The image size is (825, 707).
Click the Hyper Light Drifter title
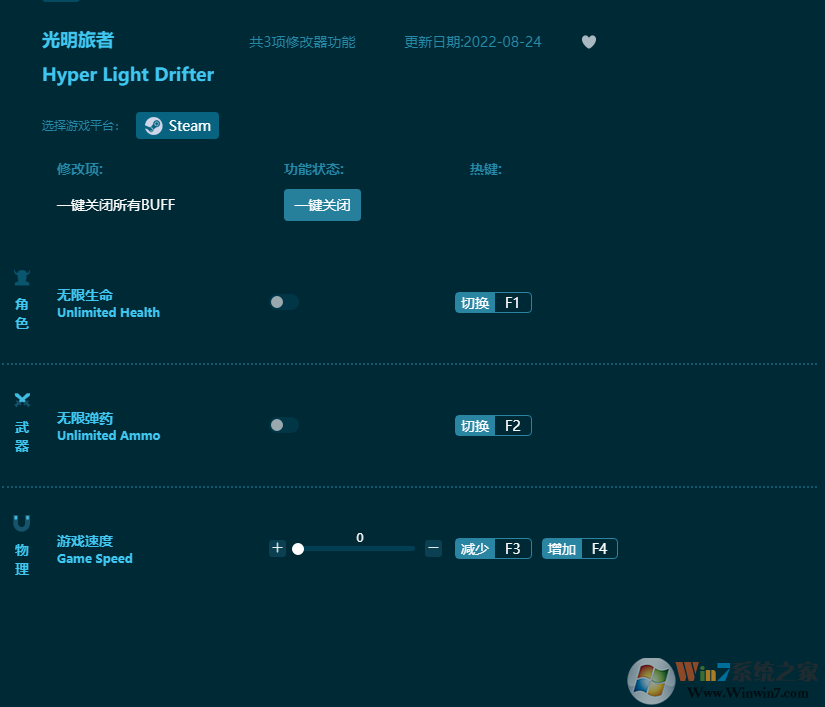point(128,75)
